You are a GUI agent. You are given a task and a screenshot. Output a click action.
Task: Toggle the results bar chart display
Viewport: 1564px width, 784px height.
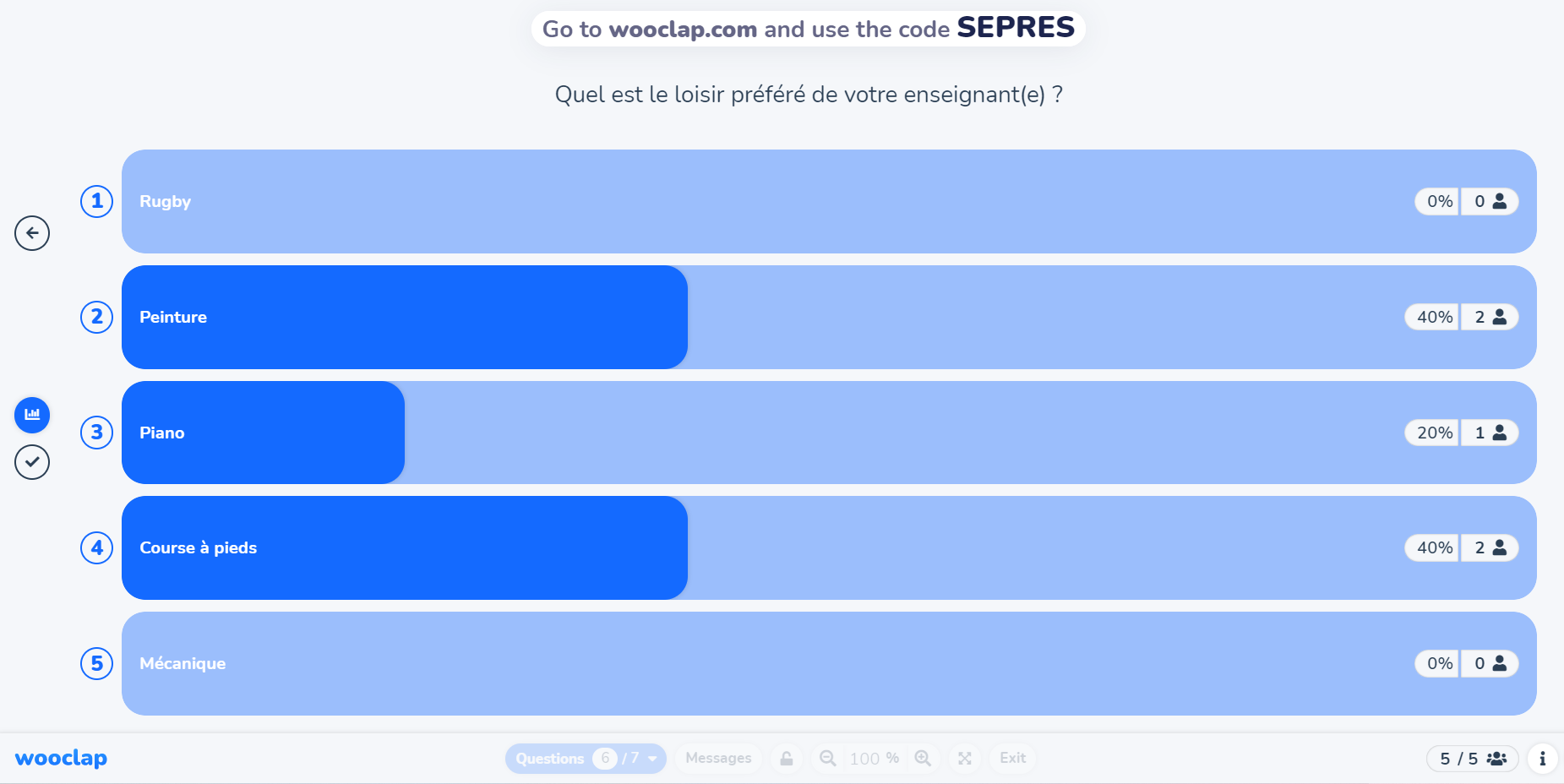tap(32, 415)
